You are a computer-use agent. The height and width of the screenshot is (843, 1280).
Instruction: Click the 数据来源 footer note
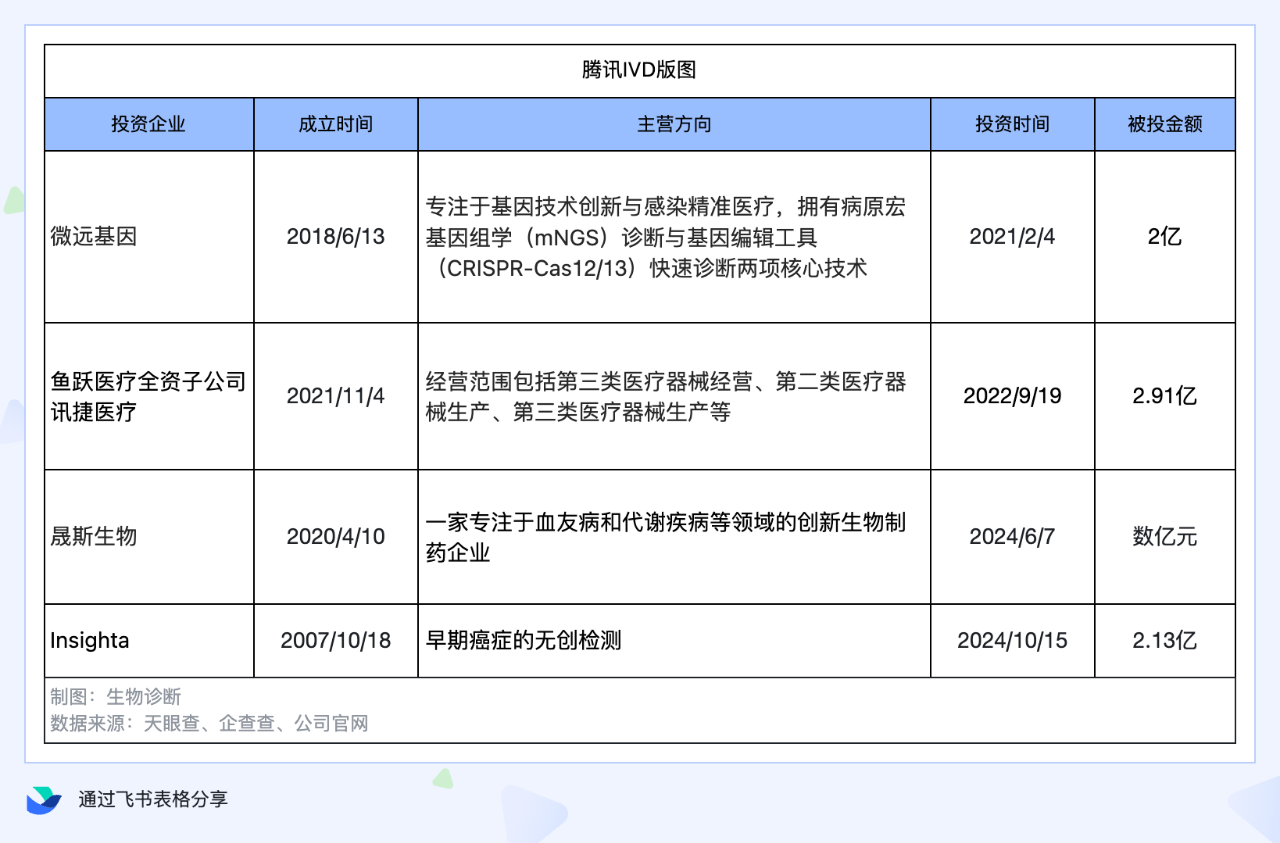[x=209, y=723]
